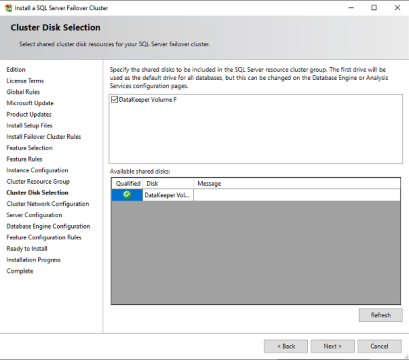Image resolution: width=409 pixels, height=360 pixels.
Task: Select the Server Configuration step
Action: [x=34, y=215]
